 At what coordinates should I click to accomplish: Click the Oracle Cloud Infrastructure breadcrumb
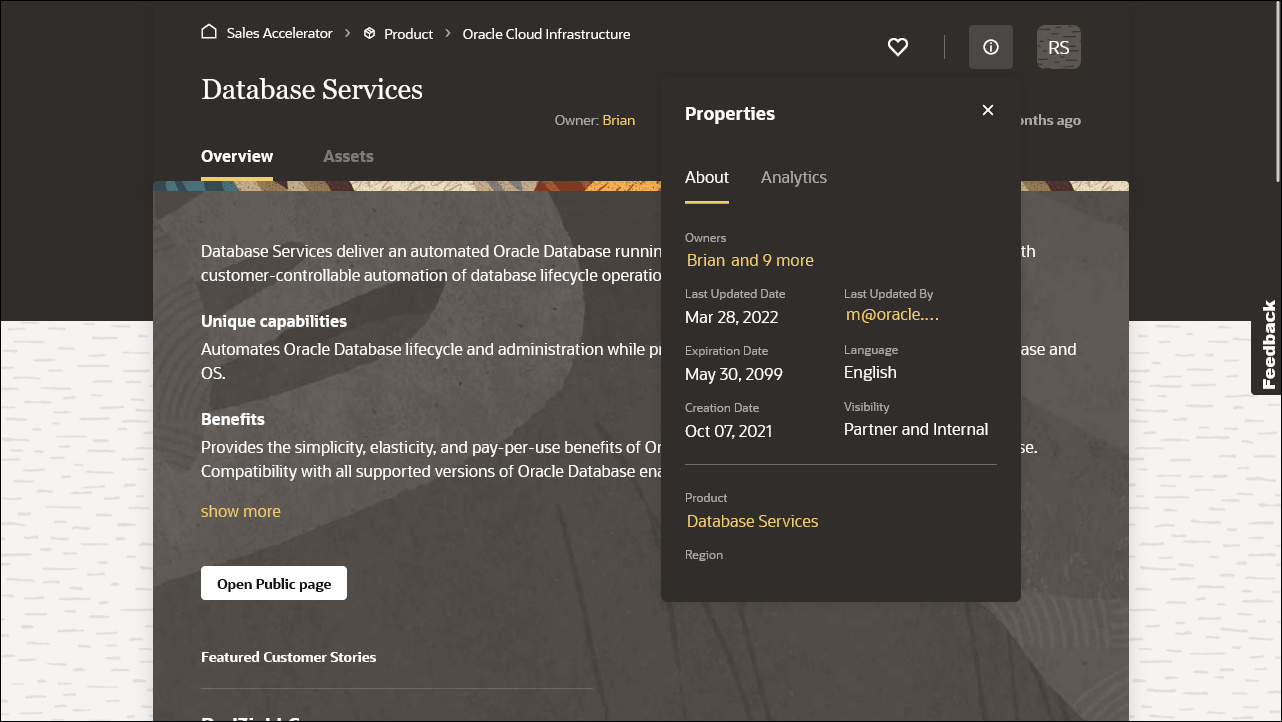(546, 33)
